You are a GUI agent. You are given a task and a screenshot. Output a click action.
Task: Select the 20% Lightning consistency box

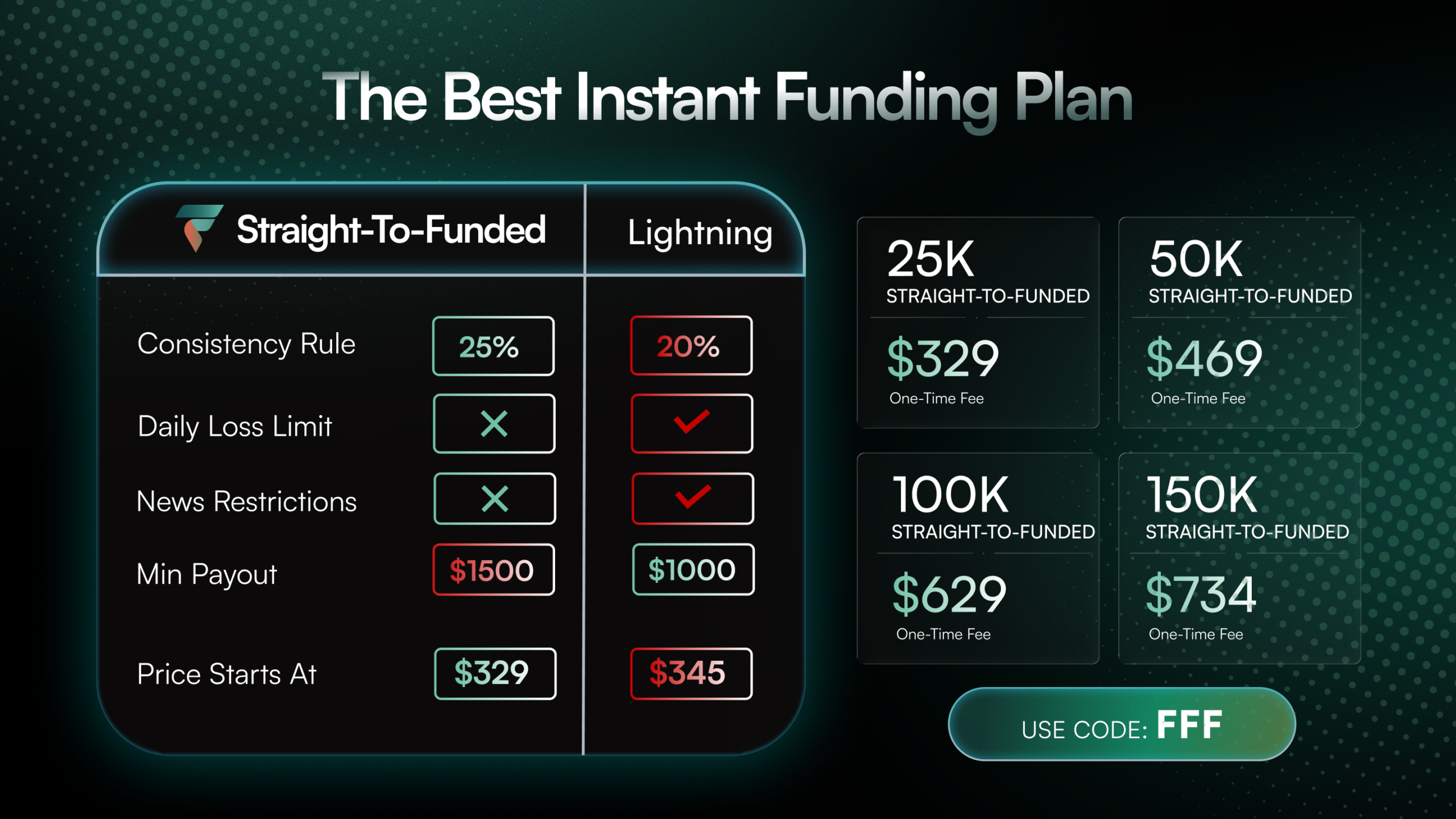click(691, 345)
